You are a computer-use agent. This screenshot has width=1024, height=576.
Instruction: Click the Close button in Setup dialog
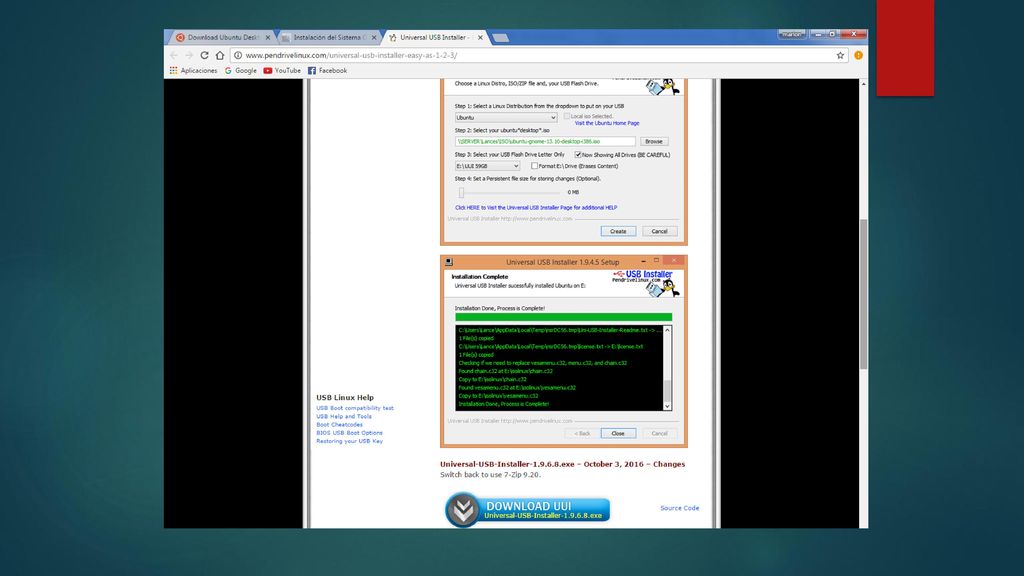[618, 433]
